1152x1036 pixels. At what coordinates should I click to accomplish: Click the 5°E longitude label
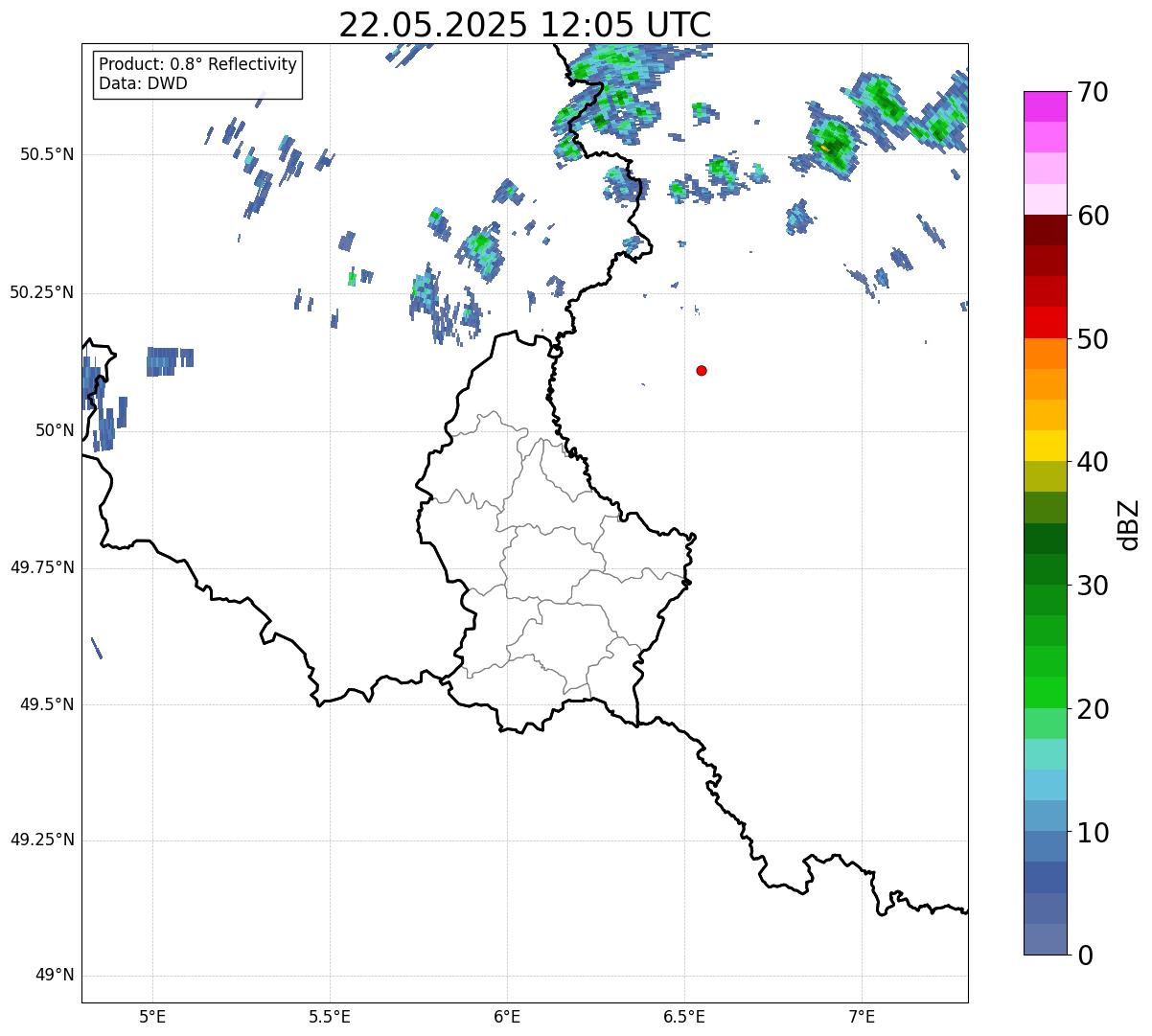coord(152,1017)
